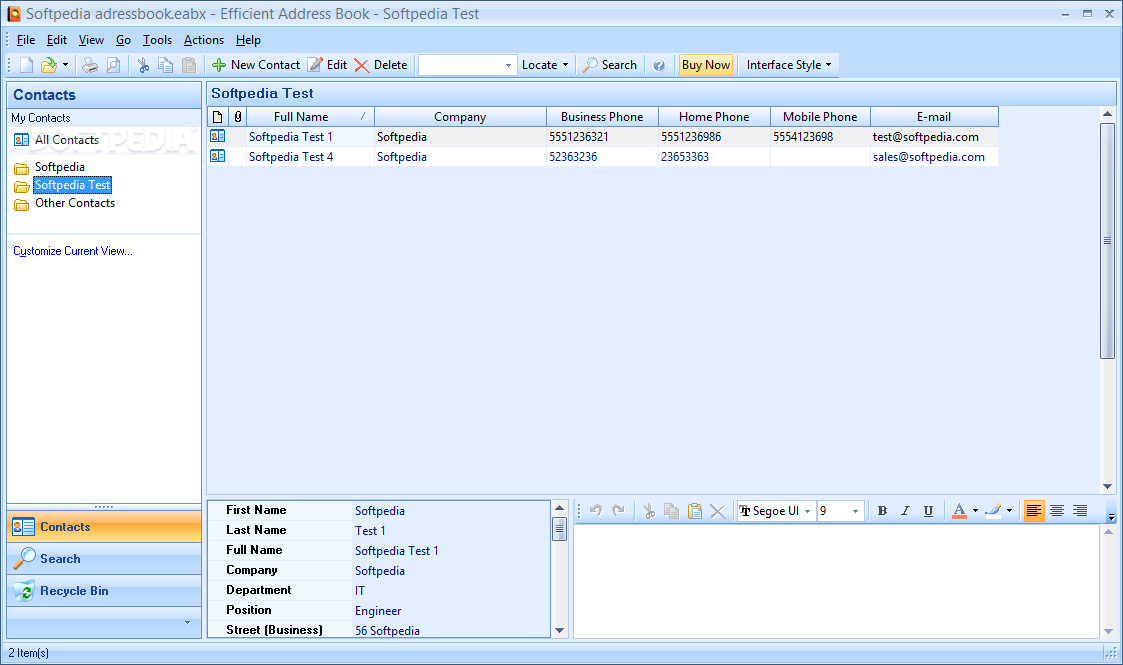Toggle Italic formatting
The height and width of the screenshot is (665, 1123).
[x=905, y=511]
